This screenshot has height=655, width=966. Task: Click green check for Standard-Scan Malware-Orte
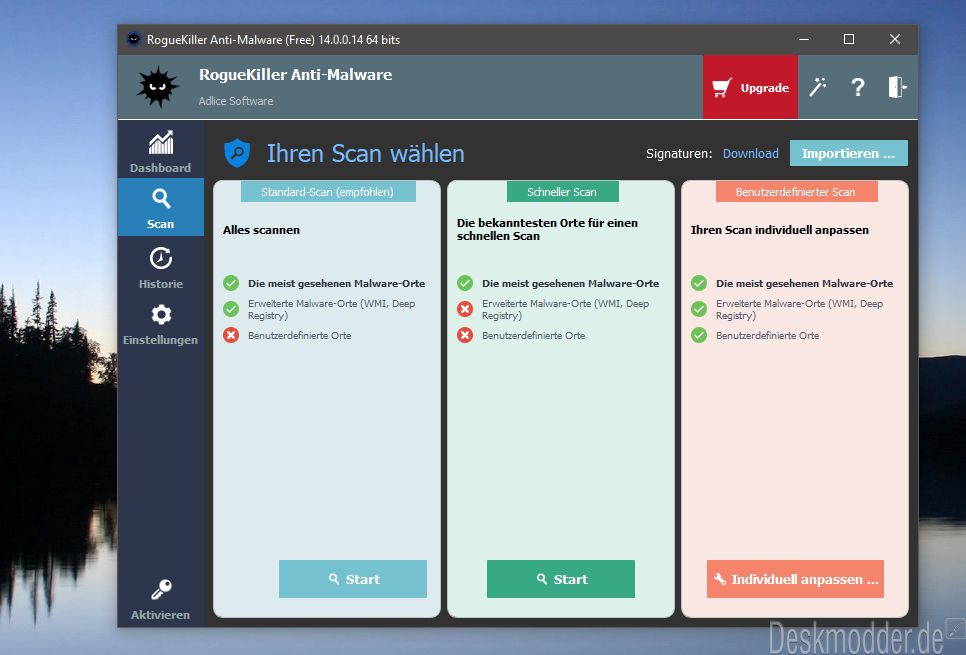(x=231, y=283)
